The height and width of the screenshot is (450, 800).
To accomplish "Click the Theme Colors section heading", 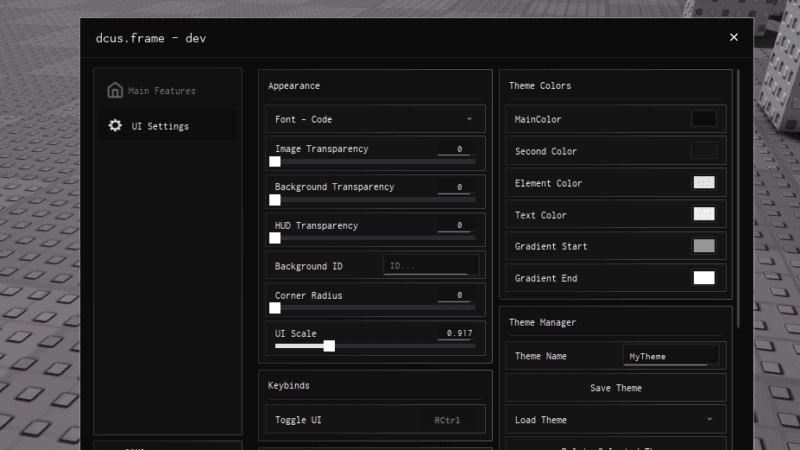I will [x=540, y=86].
